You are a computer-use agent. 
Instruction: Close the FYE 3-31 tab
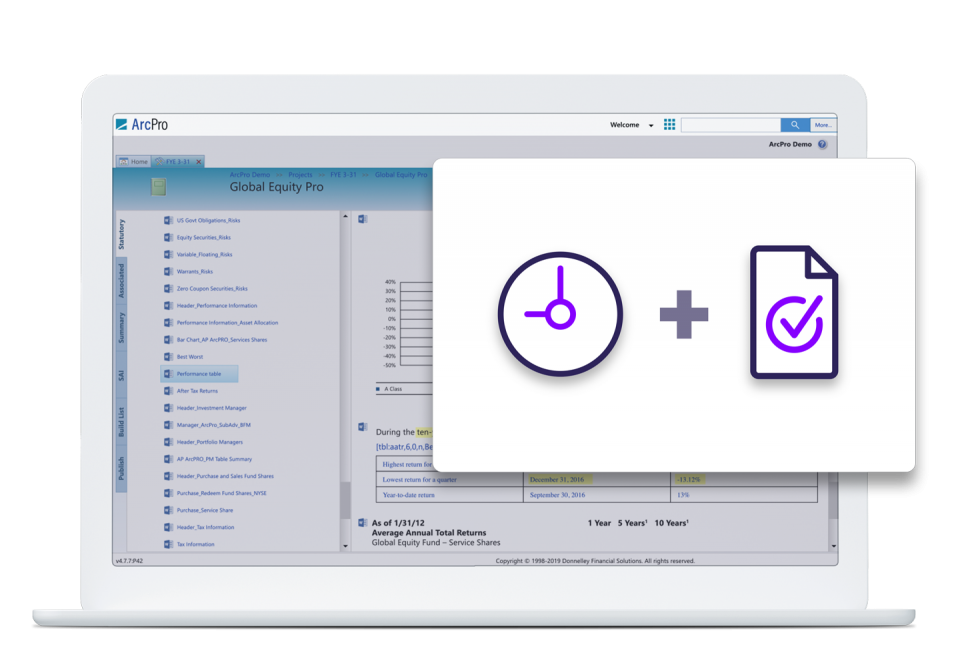pyautogui.click(x=198, y=162)
